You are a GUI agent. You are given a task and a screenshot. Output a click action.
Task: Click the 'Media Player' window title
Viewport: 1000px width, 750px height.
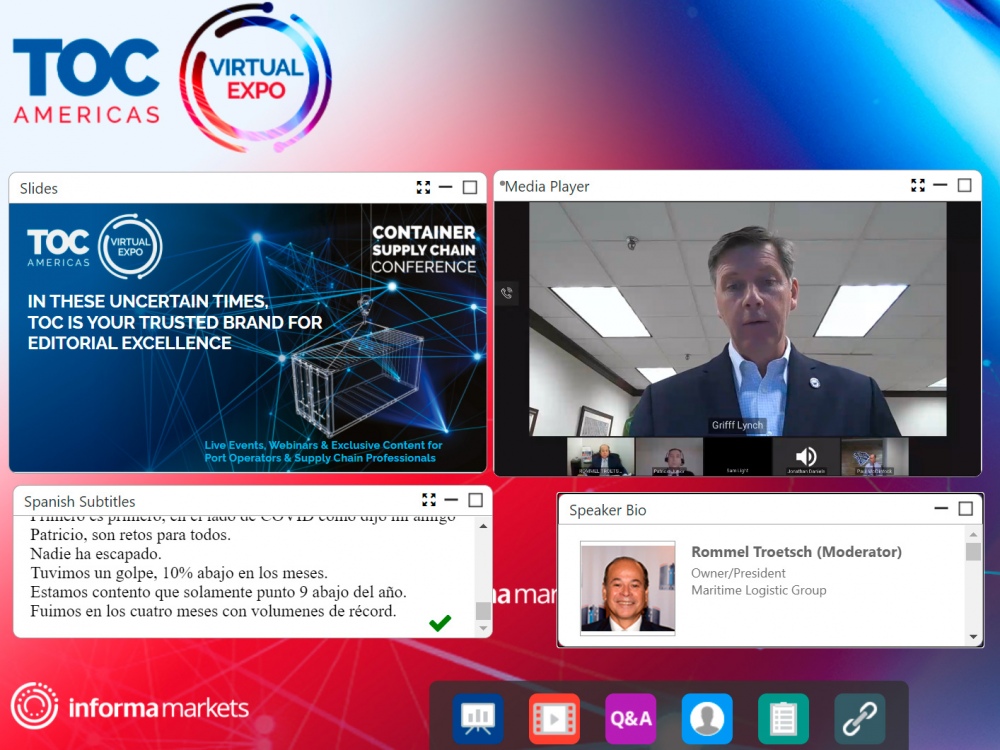pos(547,186)
